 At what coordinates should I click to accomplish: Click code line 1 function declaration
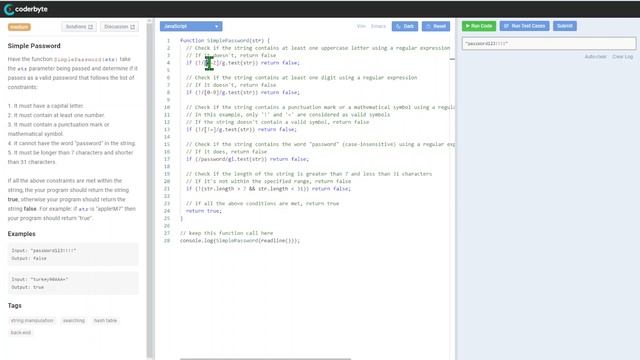point(224,40)
